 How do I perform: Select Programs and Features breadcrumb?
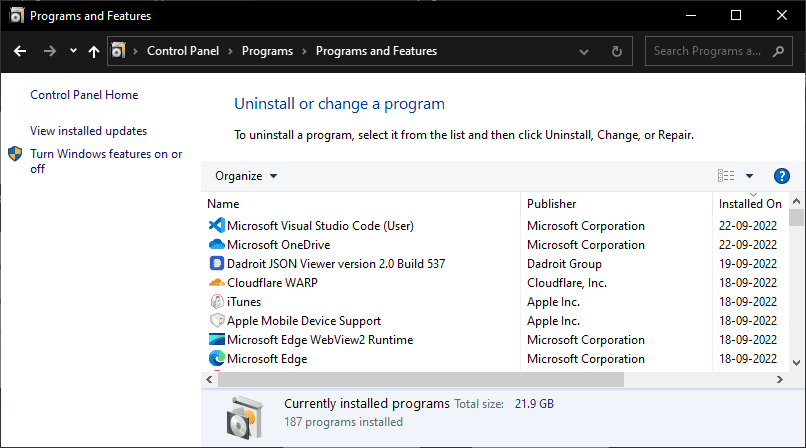(x=376, y=51)
